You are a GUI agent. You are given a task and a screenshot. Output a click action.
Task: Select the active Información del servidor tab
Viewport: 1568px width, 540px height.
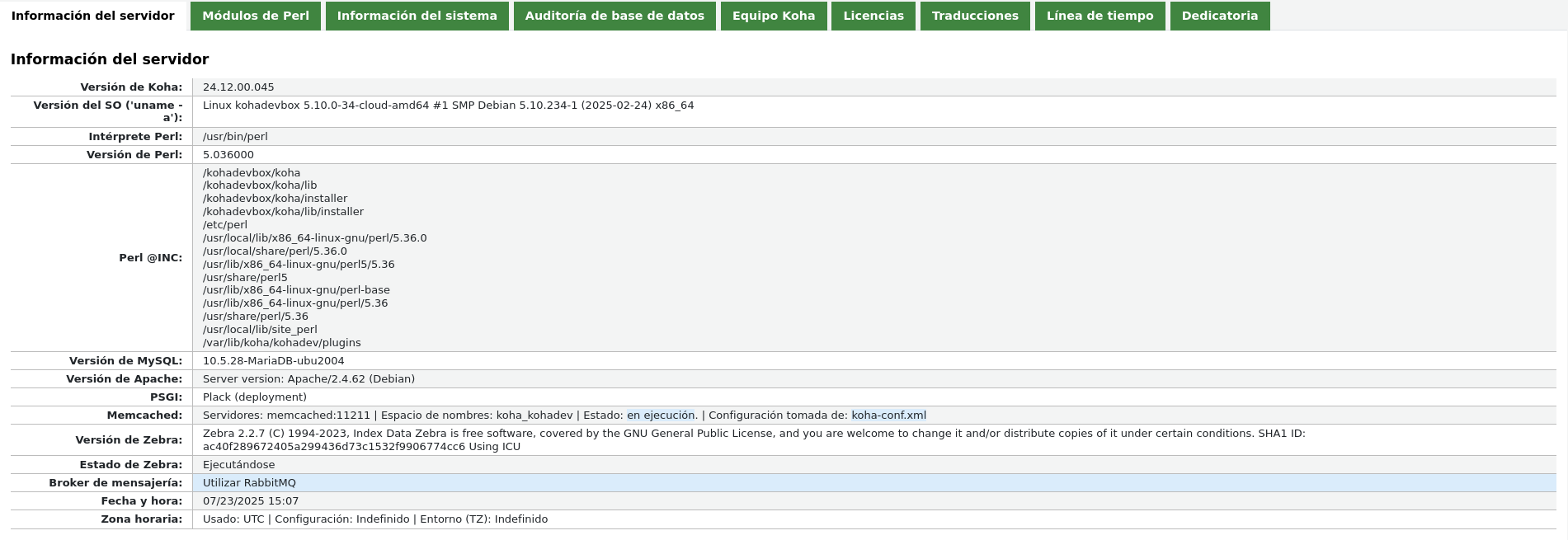click(x=93, y=16)
